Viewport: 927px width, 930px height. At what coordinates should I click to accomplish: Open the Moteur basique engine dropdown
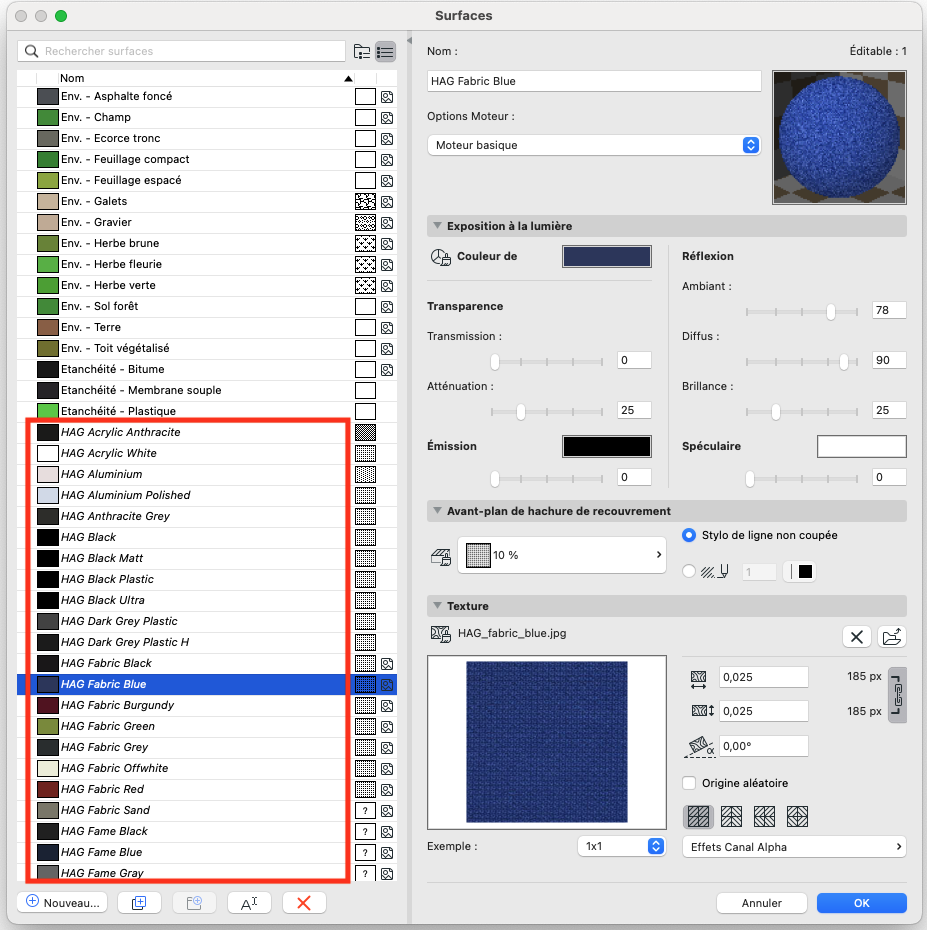[x=594, y=145]
